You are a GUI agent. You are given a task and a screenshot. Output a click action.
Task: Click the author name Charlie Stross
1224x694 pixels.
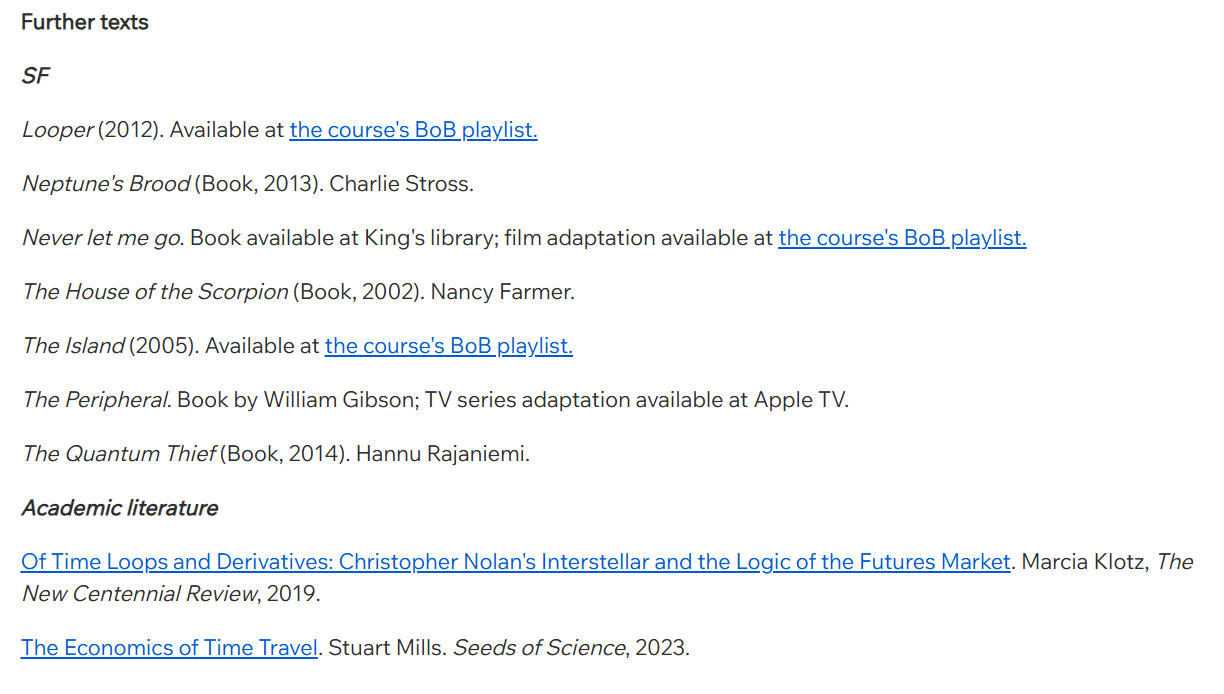point(401,184)
